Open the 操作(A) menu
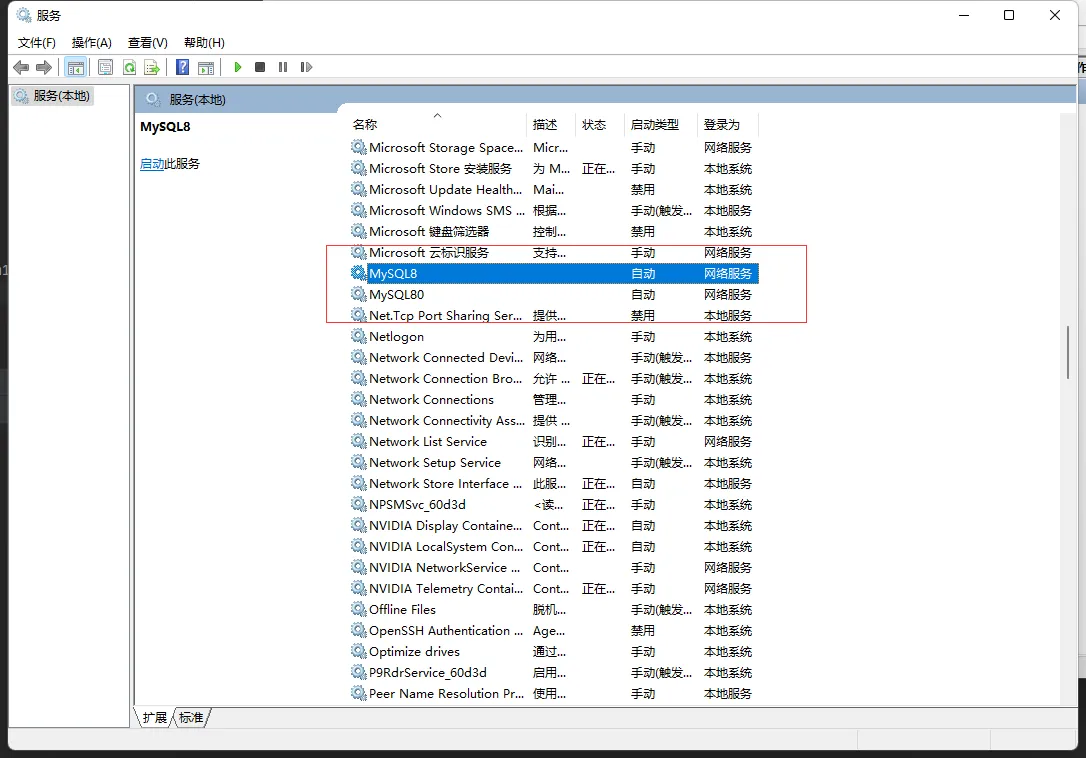 tap(91, 43)
